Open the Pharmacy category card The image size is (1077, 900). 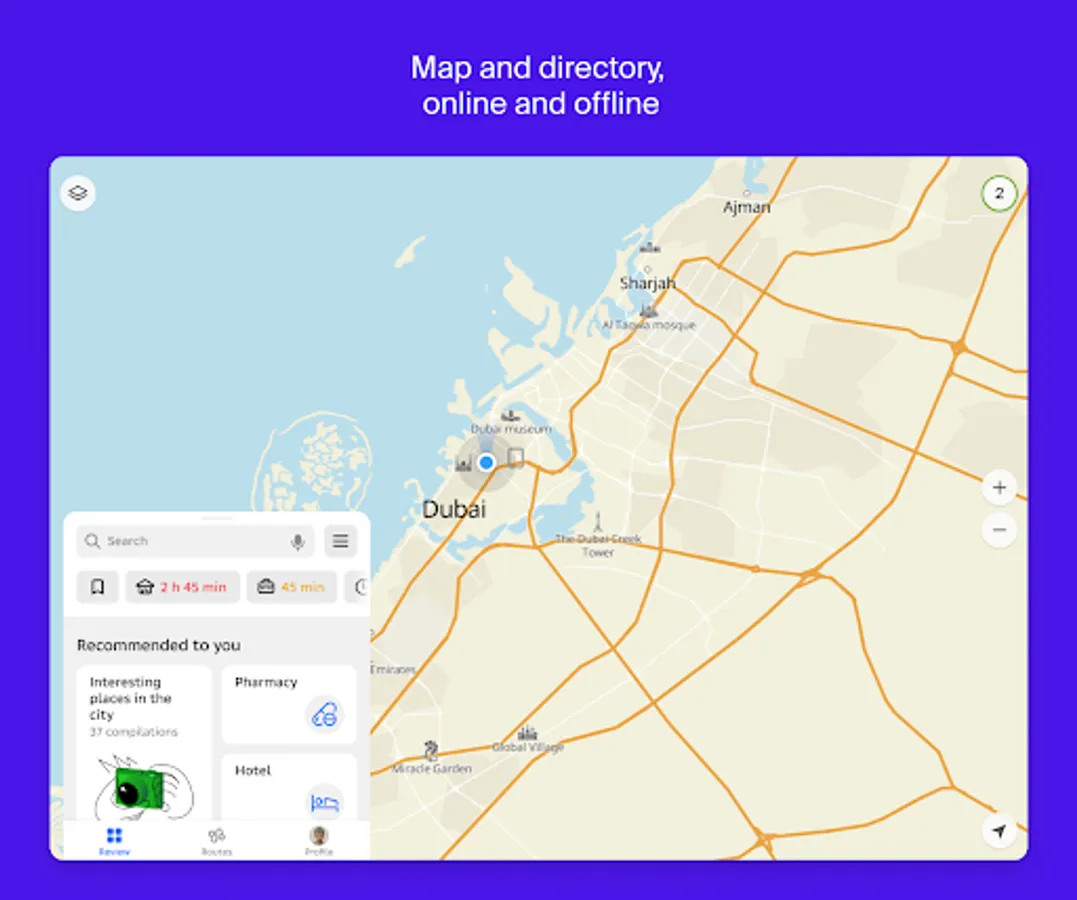tap(289, 704)
